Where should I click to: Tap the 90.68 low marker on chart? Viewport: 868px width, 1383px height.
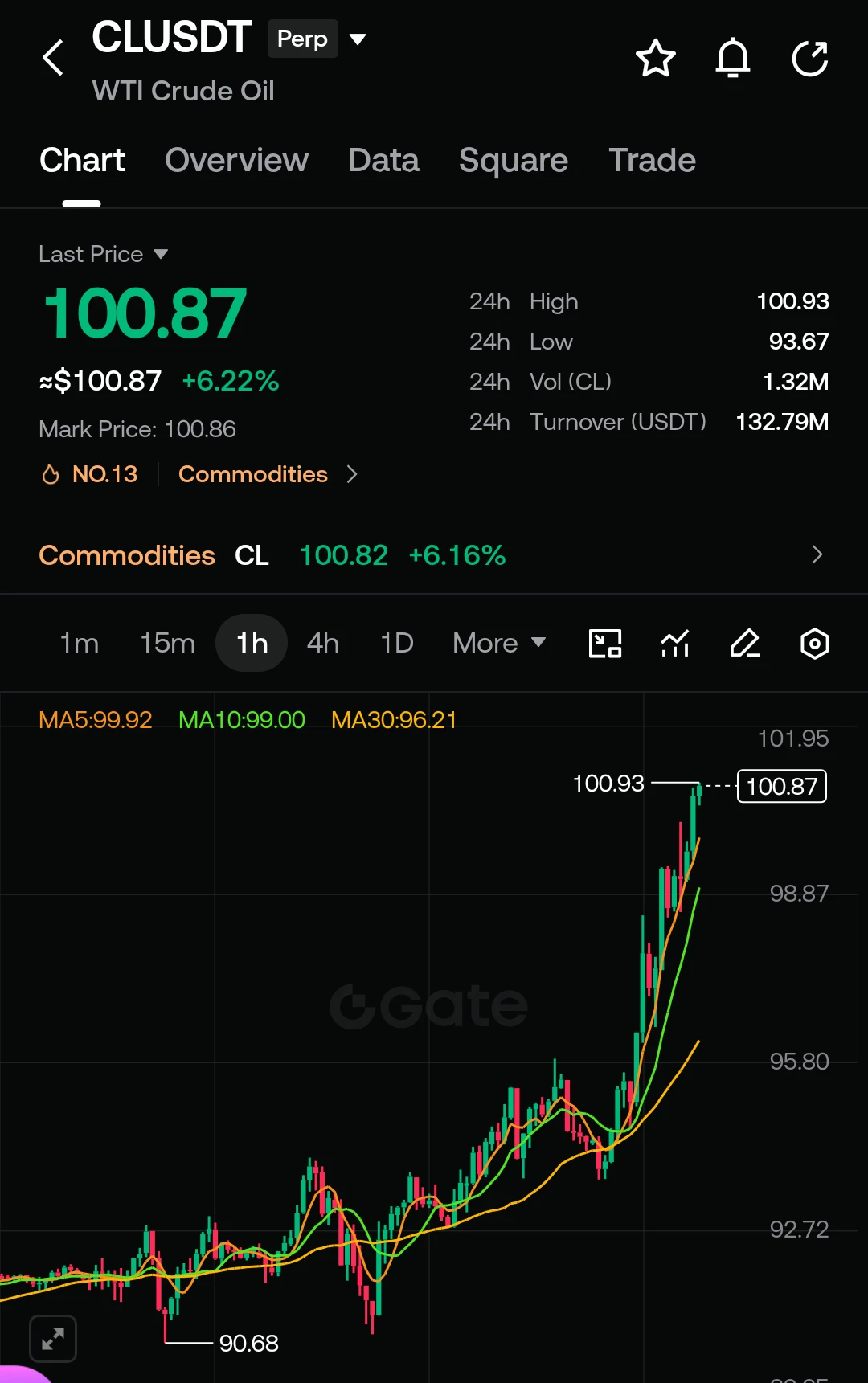[x=248, y=1343]
